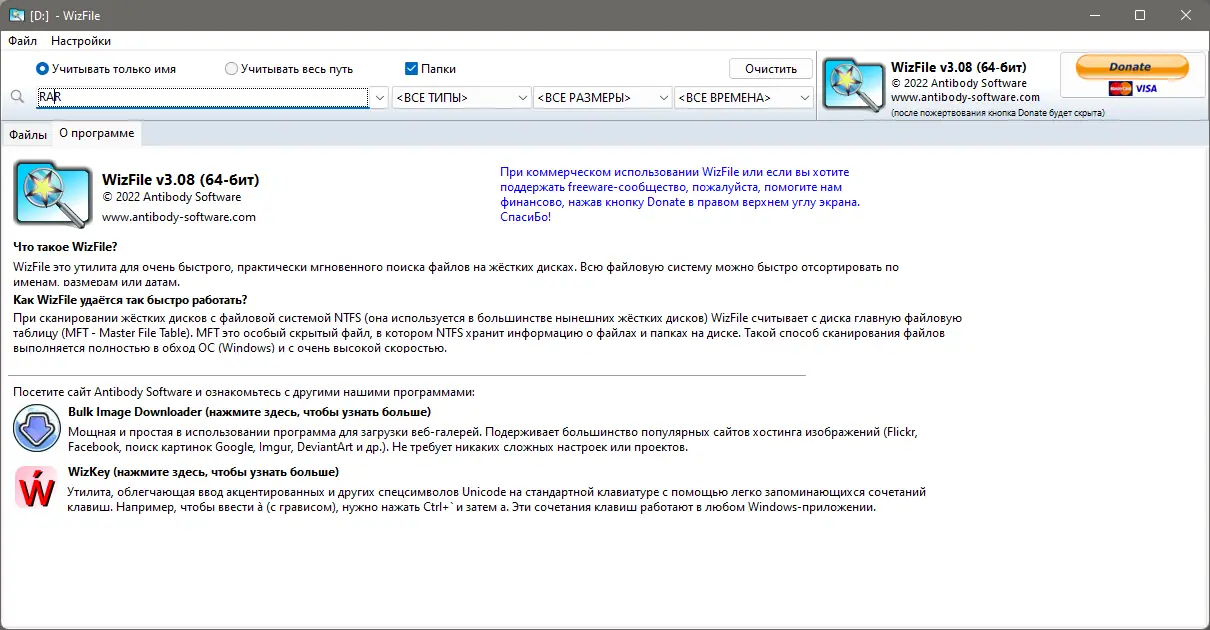Click the Очистить button
The image size is (1210, 630).
[x=771, y=68]
